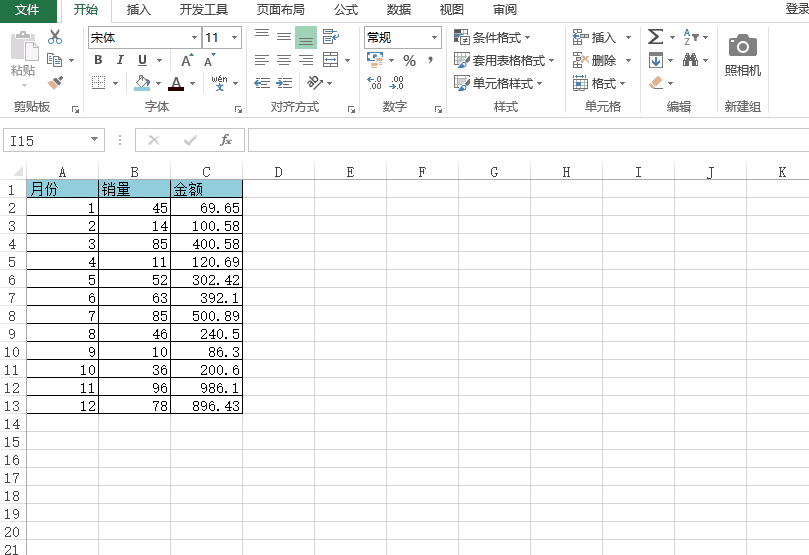
Task: Click the Copy icon in clipboard group
Action: (54, 60)
